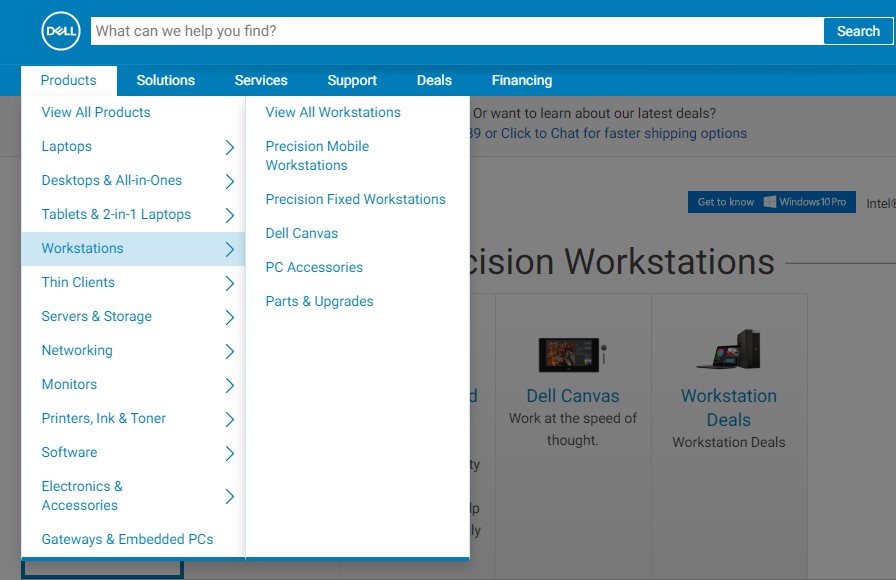Expand the Software chevron arrow
Viewport: 896px width, 580px height.
click(x=230, y=453)
